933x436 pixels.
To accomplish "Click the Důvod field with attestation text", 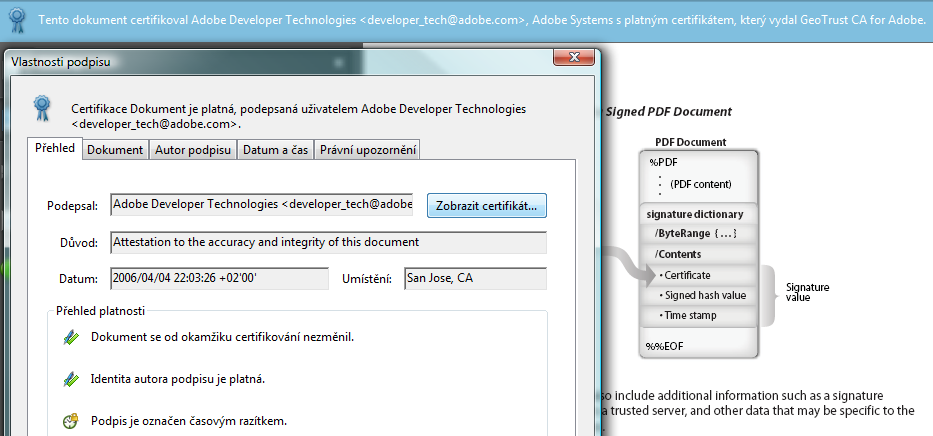I will click(328, 243).
